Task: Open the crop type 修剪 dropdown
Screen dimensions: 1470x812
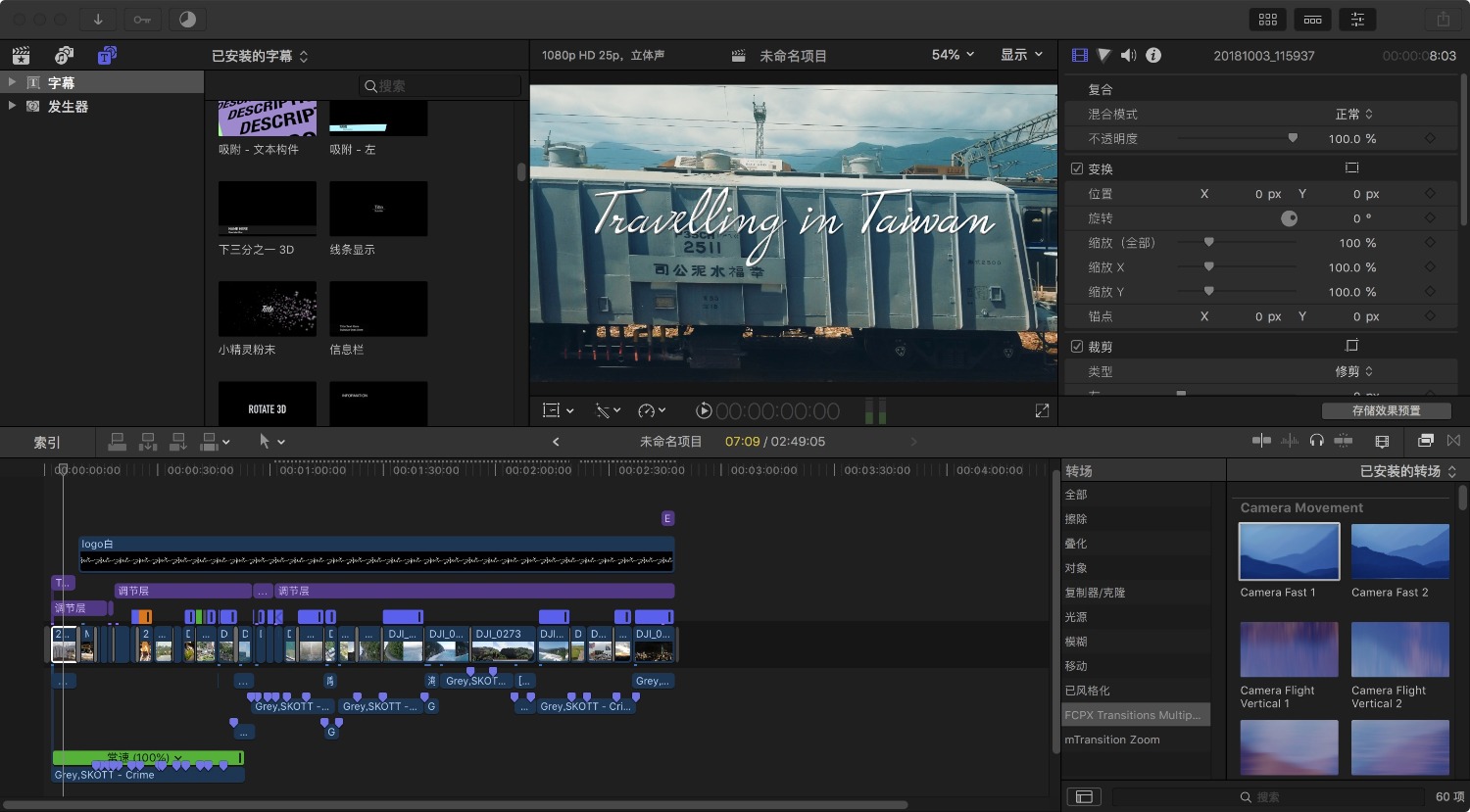Action: click(1353, 372)
